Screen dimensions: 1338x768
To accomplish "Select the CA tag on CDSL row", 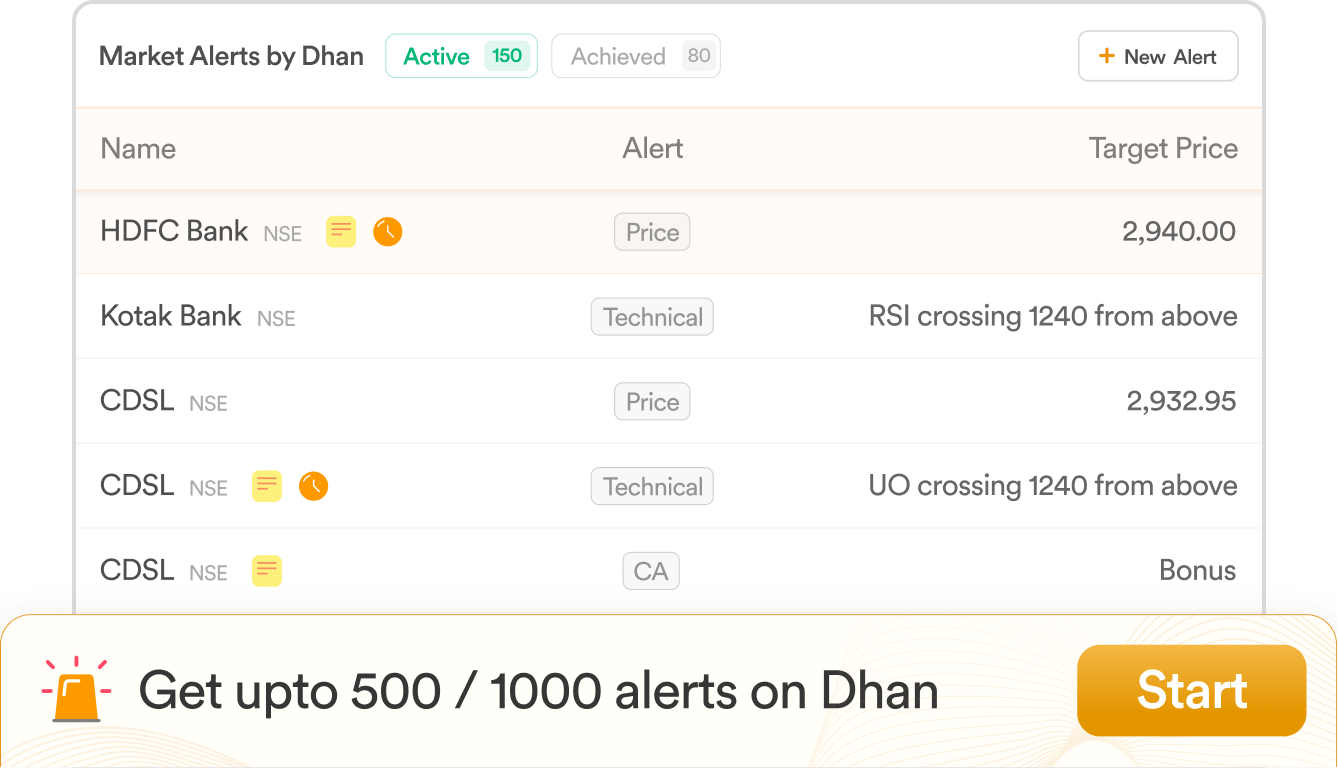I will 651,571.
